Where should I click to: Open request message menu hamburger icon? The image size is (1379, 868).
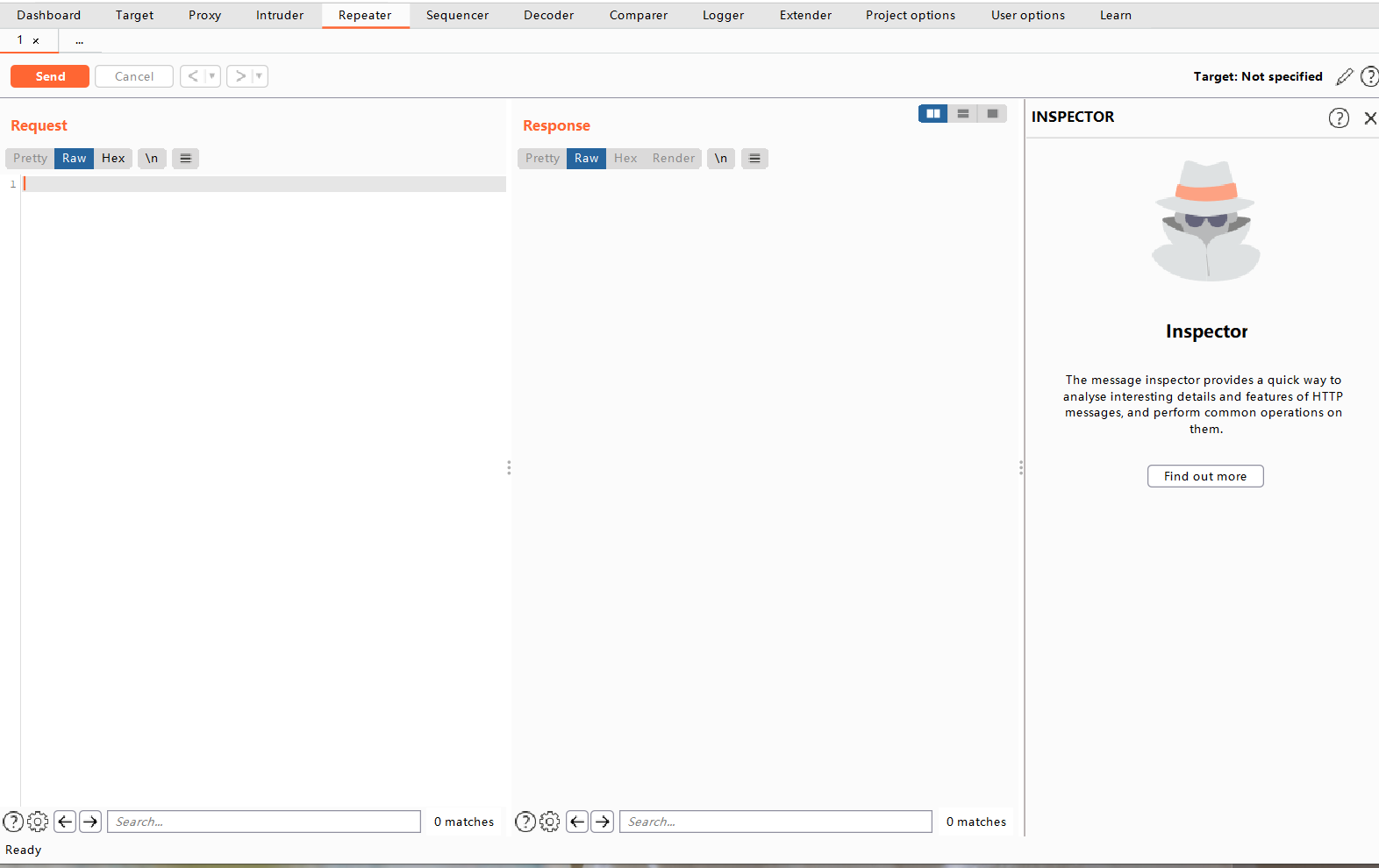coord(185,158)
